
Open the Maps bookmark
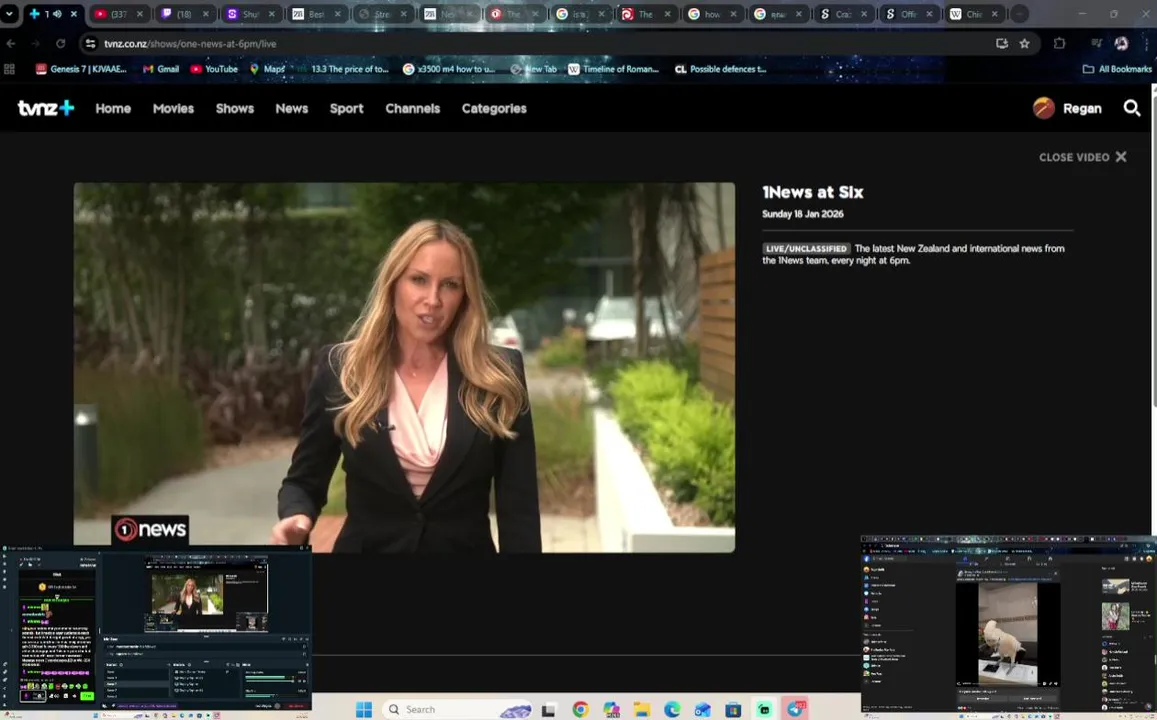(x=267, y=69)
